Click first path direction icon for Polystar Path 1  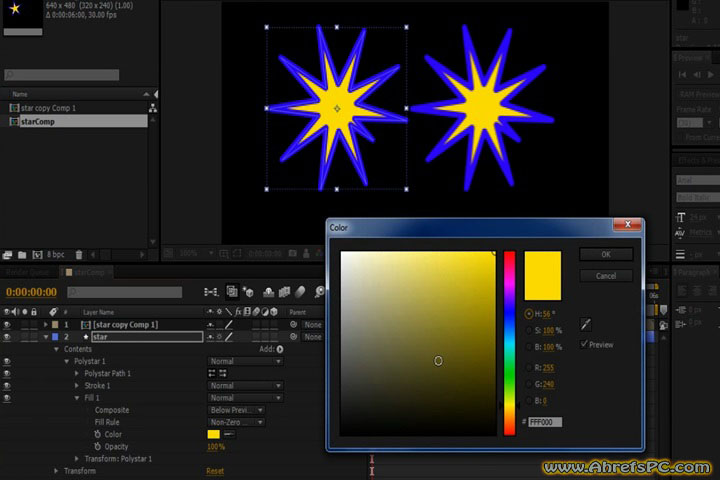pos(212,373)
